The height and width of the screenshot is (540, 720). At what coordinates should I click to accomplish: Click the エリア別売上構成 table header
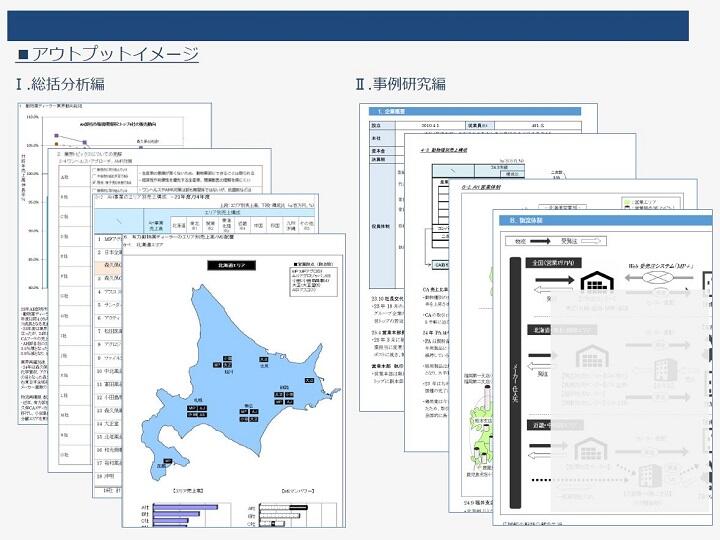point(229,213)
